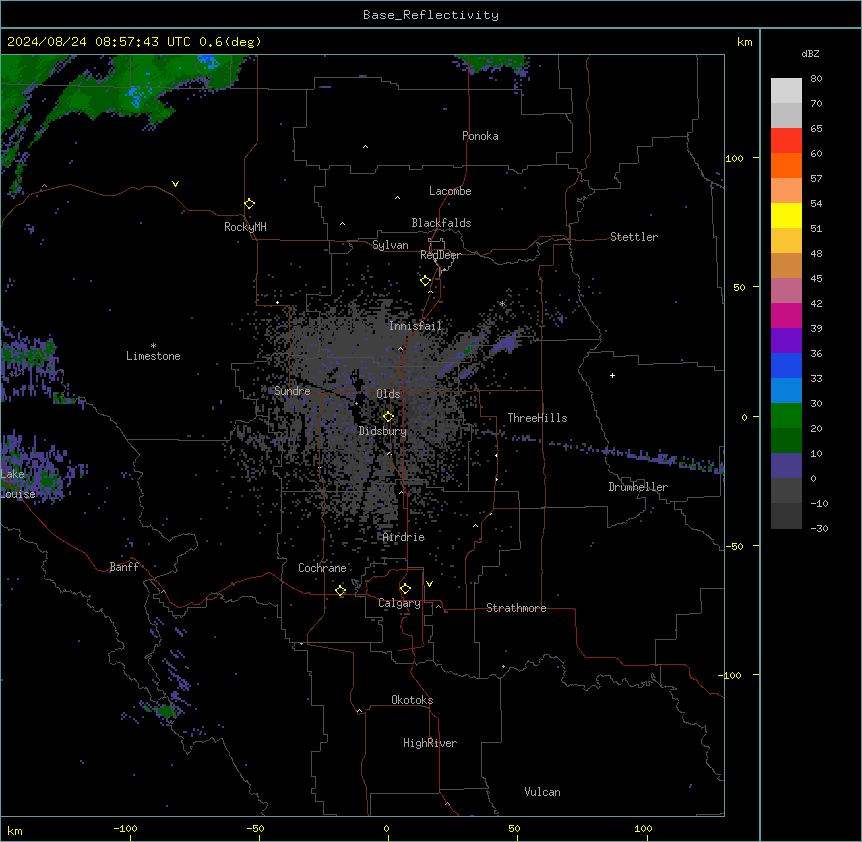
Task: Click the yellow diamond marker south of RedDeer
Action: (x=426, y=281)
